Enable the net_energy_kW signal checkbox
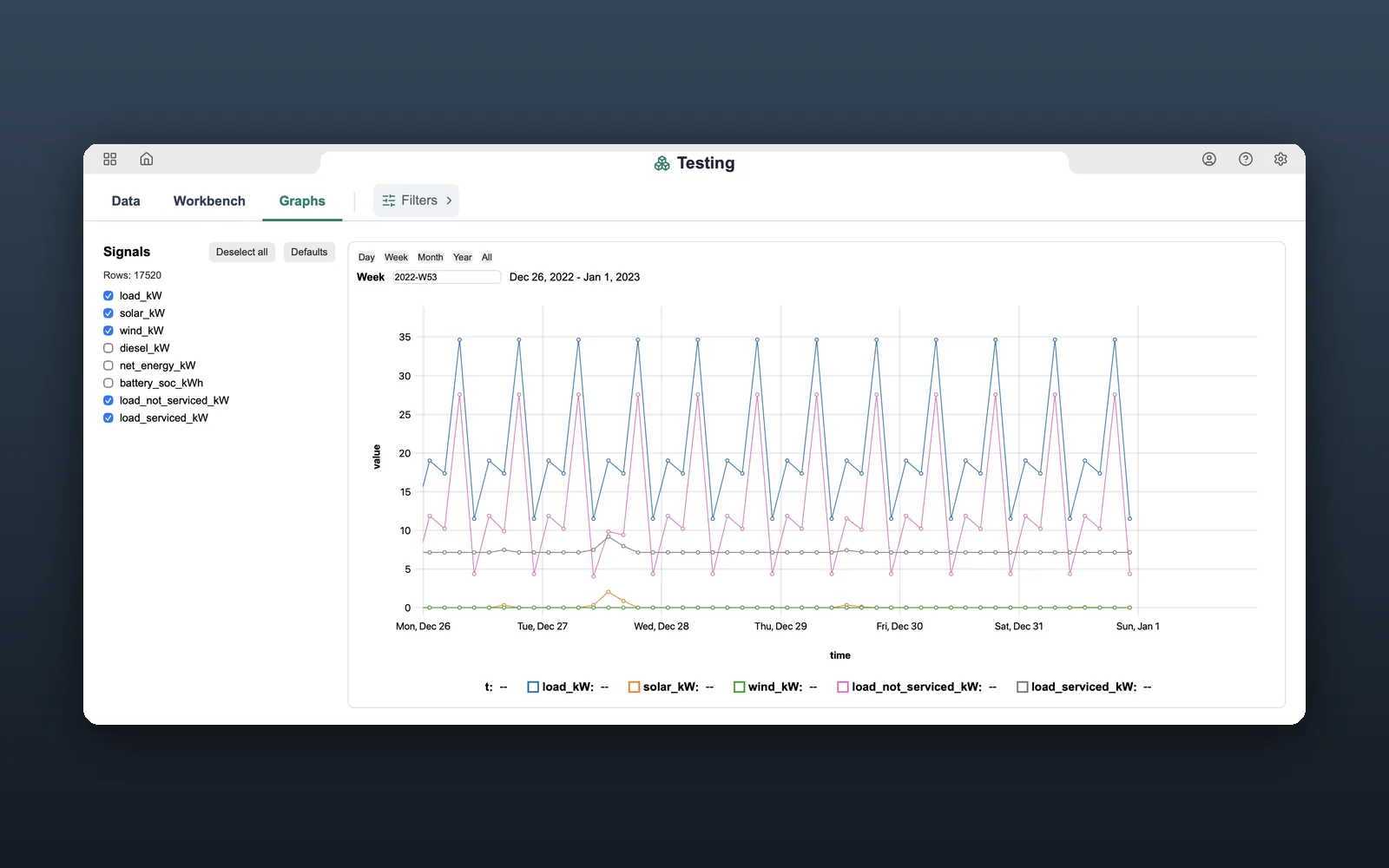The image size is (1389, 868). [x=109, y=365]
